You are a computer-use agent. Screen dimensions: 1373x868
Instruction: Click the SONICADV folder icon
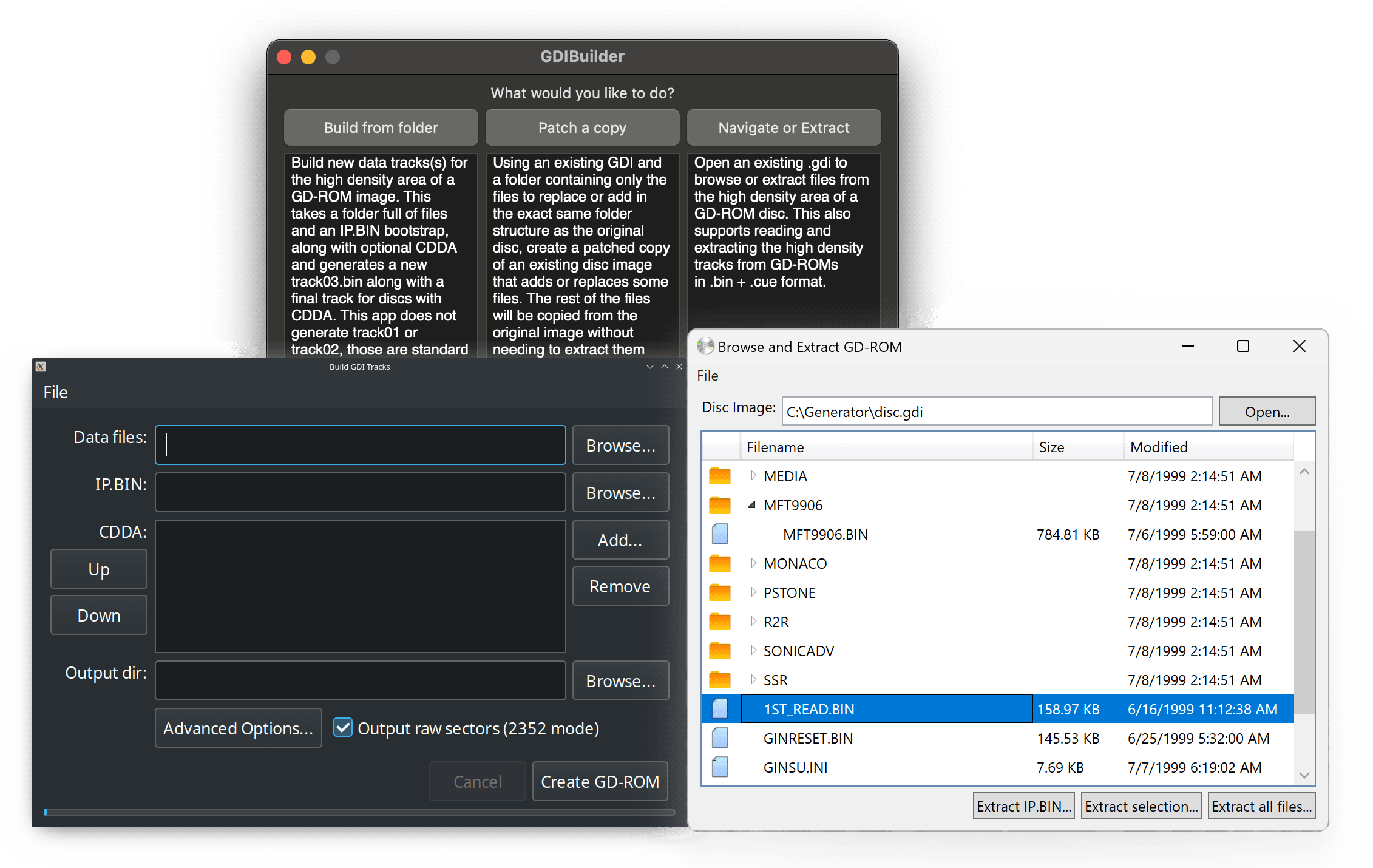tap(720, 651)
